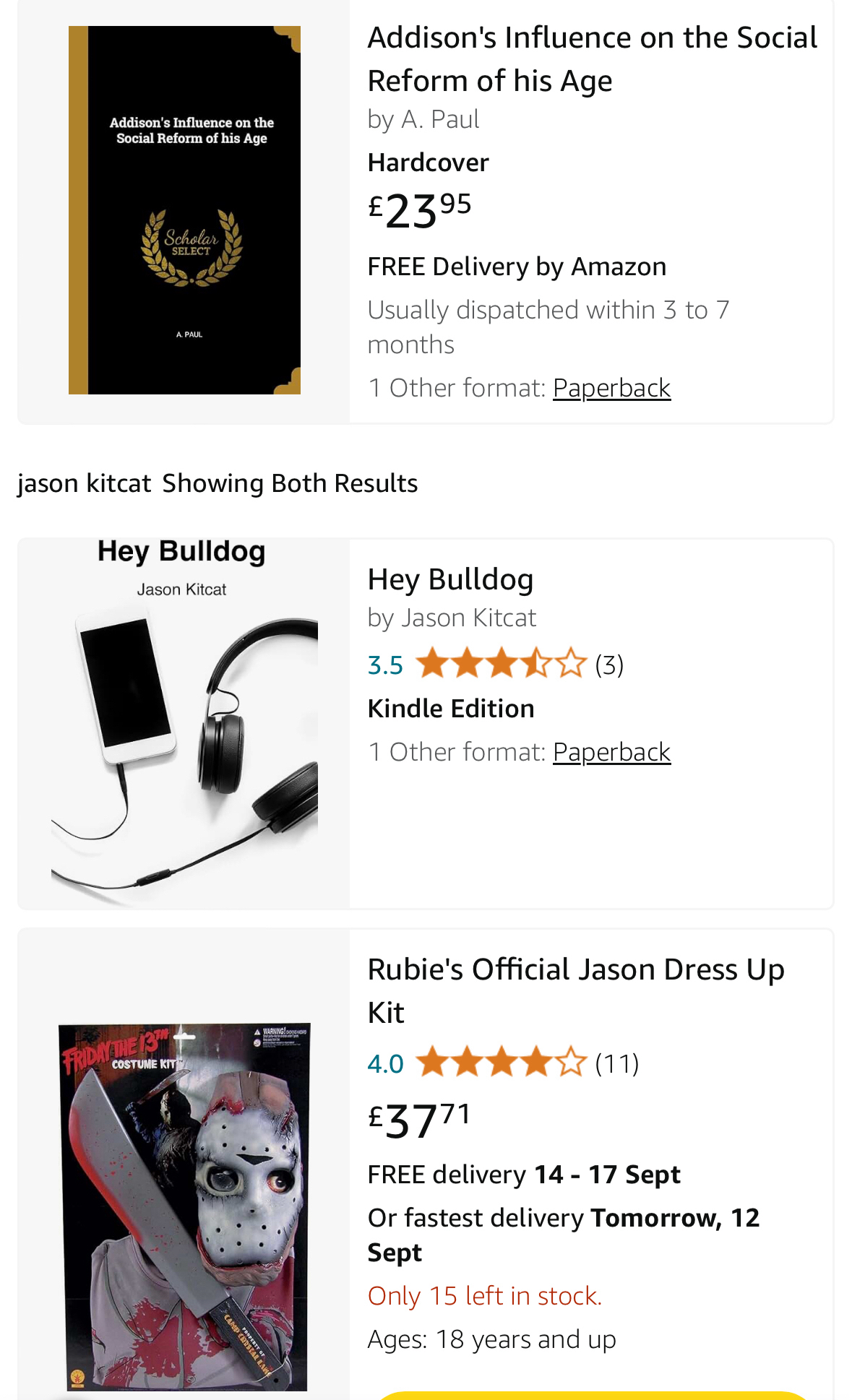Select Kindle Edition of Hey Bulldog

(x=451, y=709)
